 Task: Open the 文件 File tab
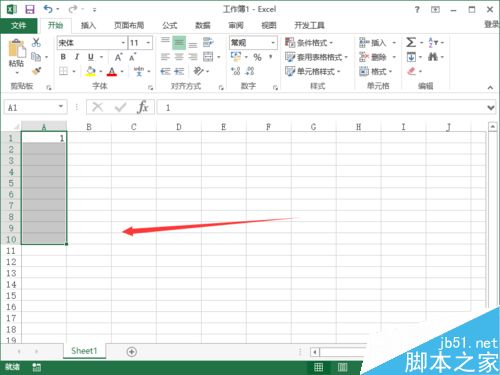18,25
